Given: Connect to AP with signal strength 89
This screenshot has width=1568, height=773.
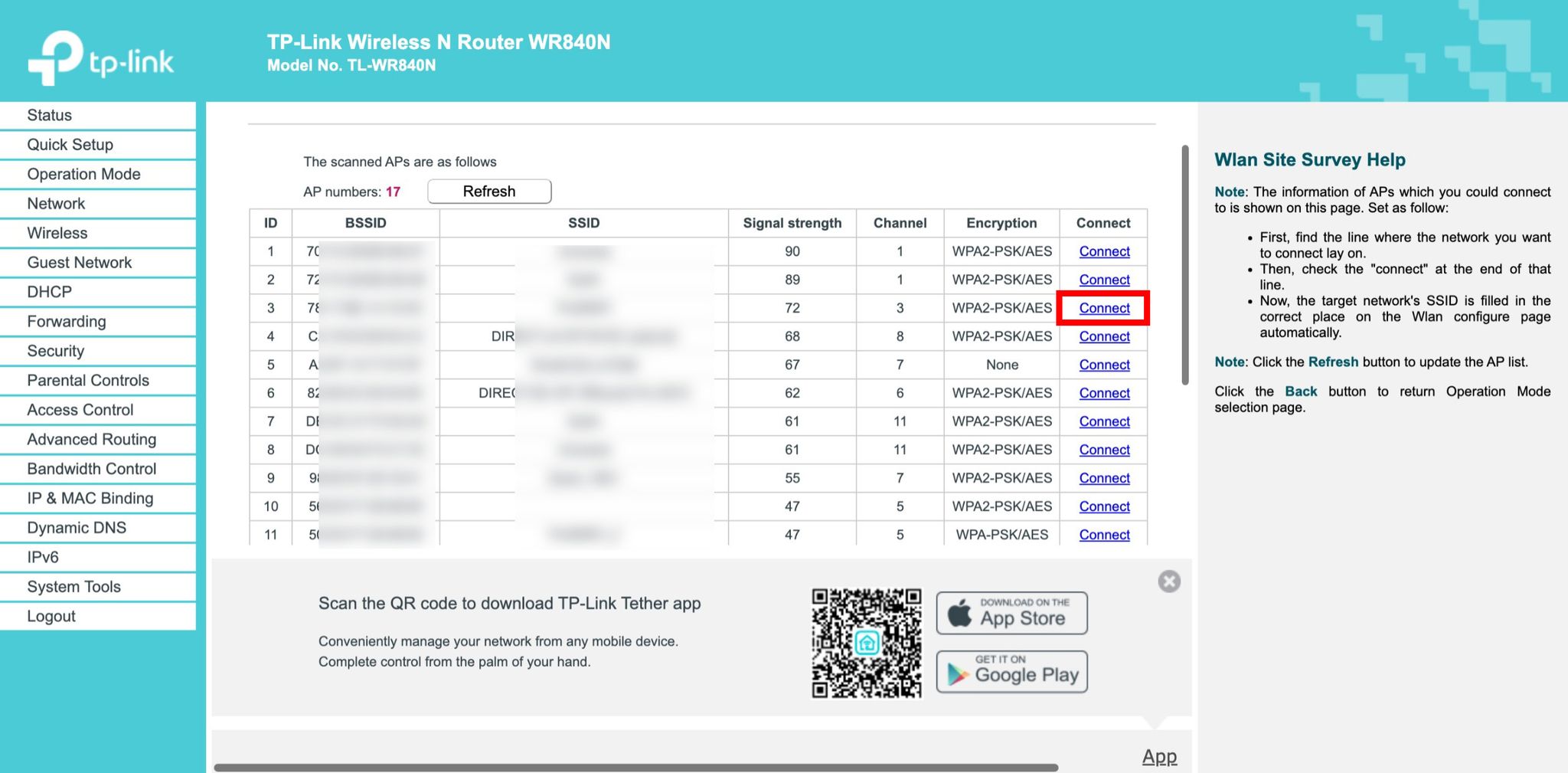Looking at the screenshot, I should click(x=1104, y=280).
